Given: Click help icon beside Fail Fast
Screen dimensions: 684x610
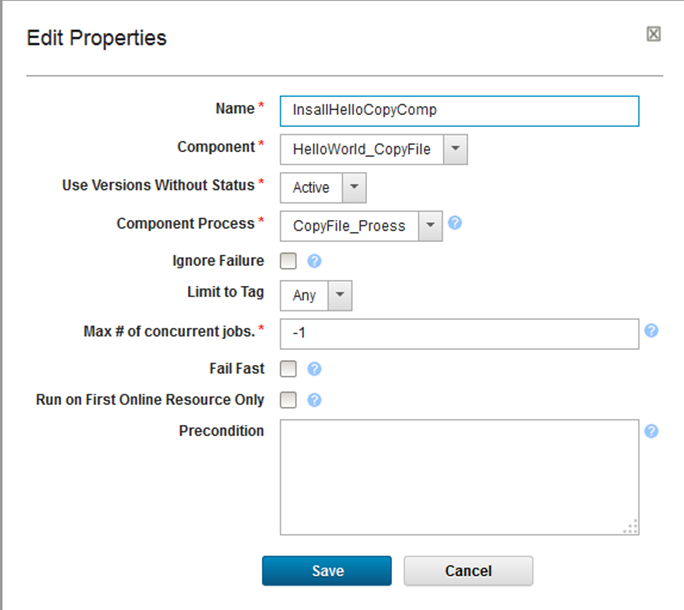Looking at the screenshot, I should [314, 369].
